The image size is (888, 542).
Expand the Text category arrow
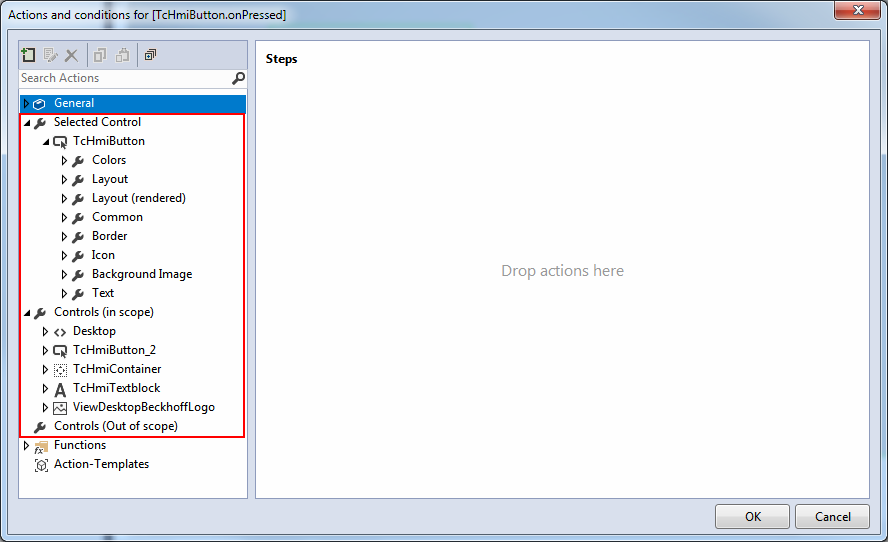pos(64,293)
